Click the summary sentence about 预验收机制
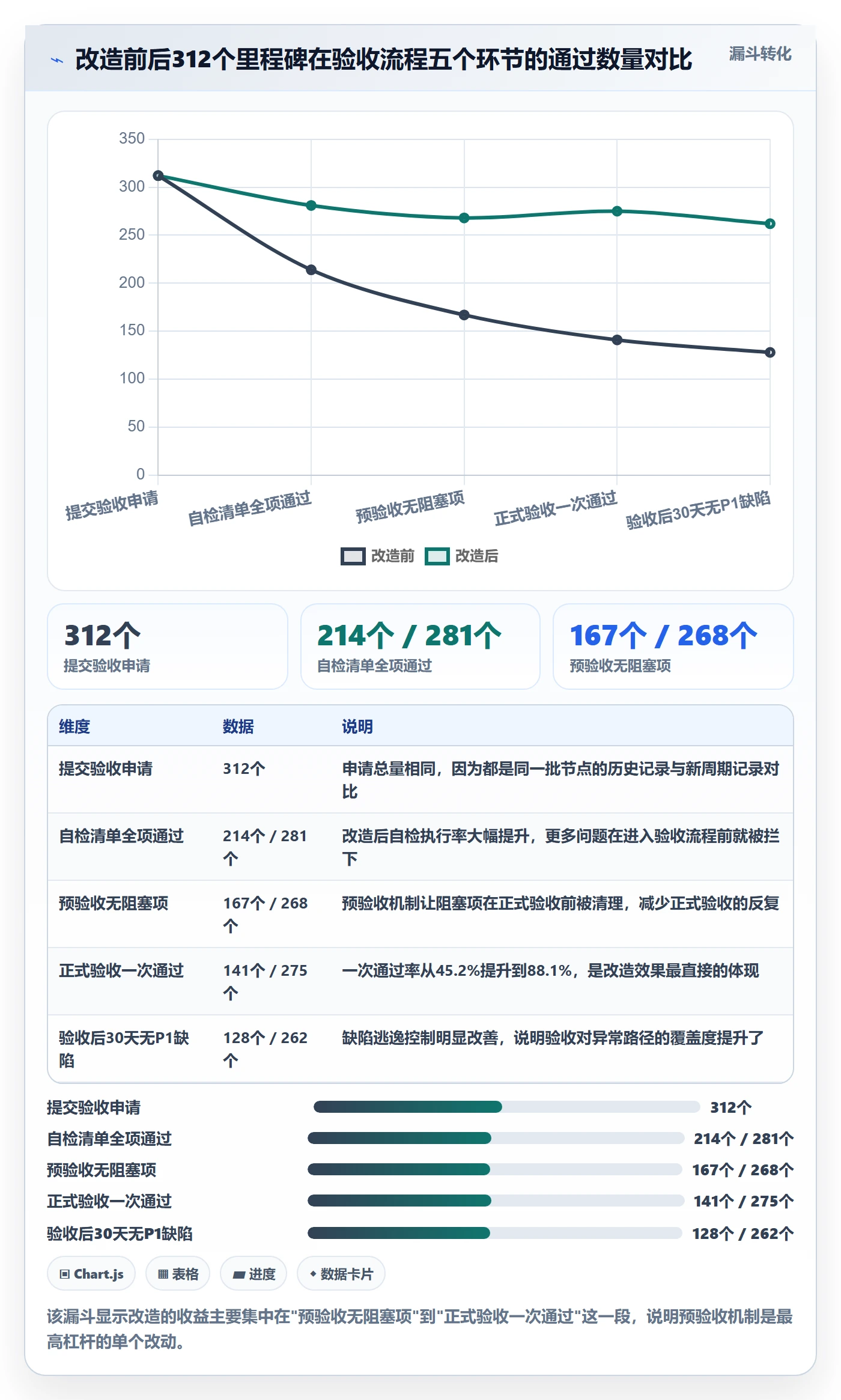The height and width of the screenshot is (1400, 841). [420, 1328]
